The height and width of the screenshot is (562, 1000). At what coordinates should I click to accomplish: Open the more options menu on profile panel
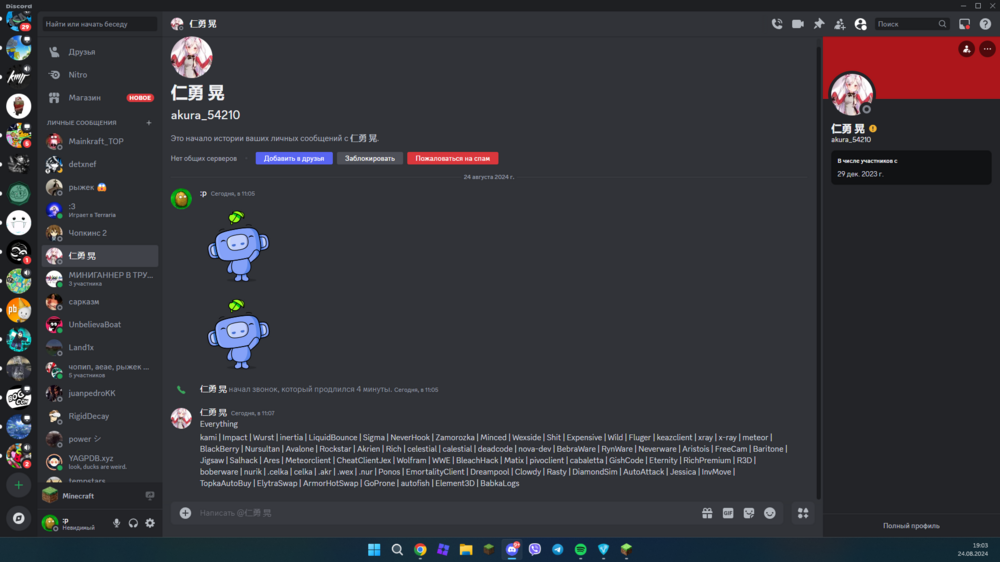987,49
